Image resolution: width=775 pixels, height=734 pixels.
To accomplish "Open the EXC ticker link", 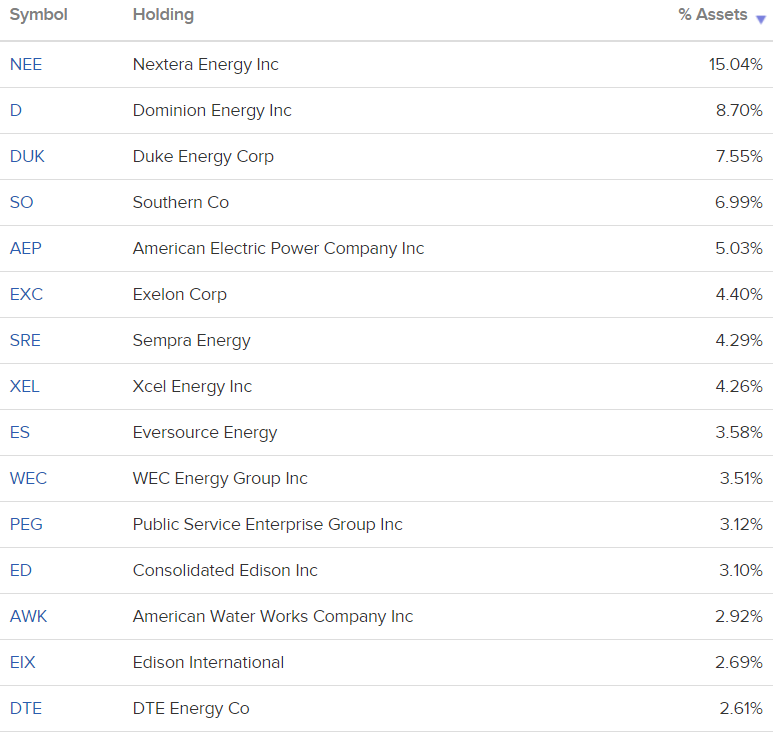I will pos(26,294).
